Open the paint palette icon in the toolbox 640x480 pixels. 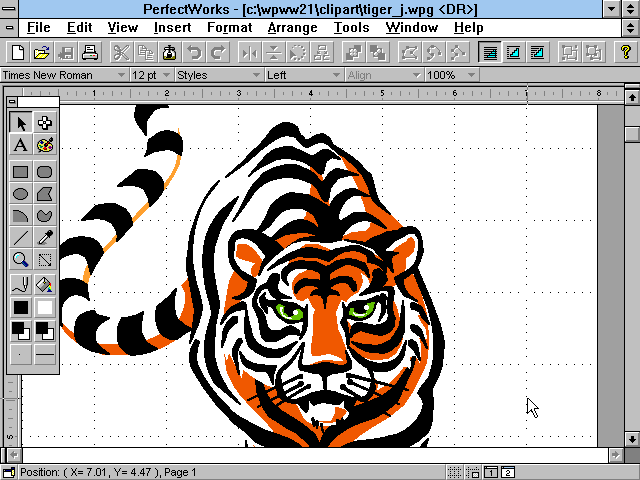coord(44,145)
